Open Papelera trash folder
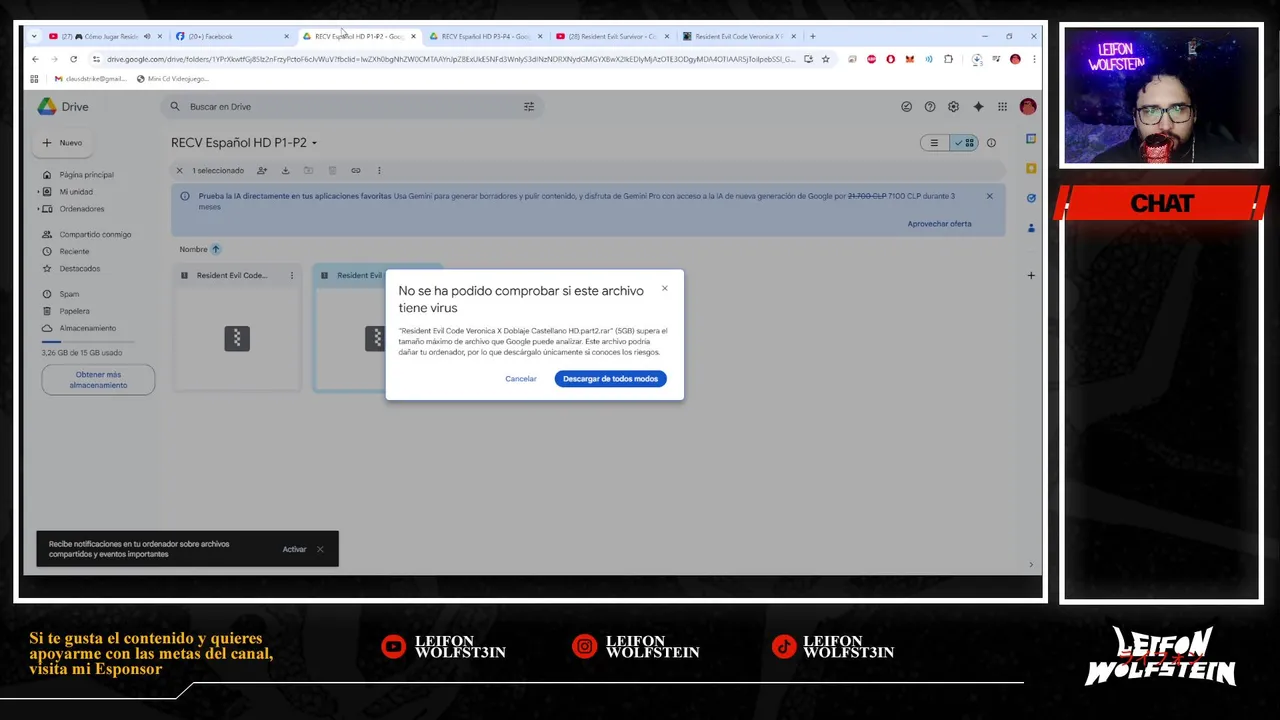1280x720 pixels. (74, 311)
